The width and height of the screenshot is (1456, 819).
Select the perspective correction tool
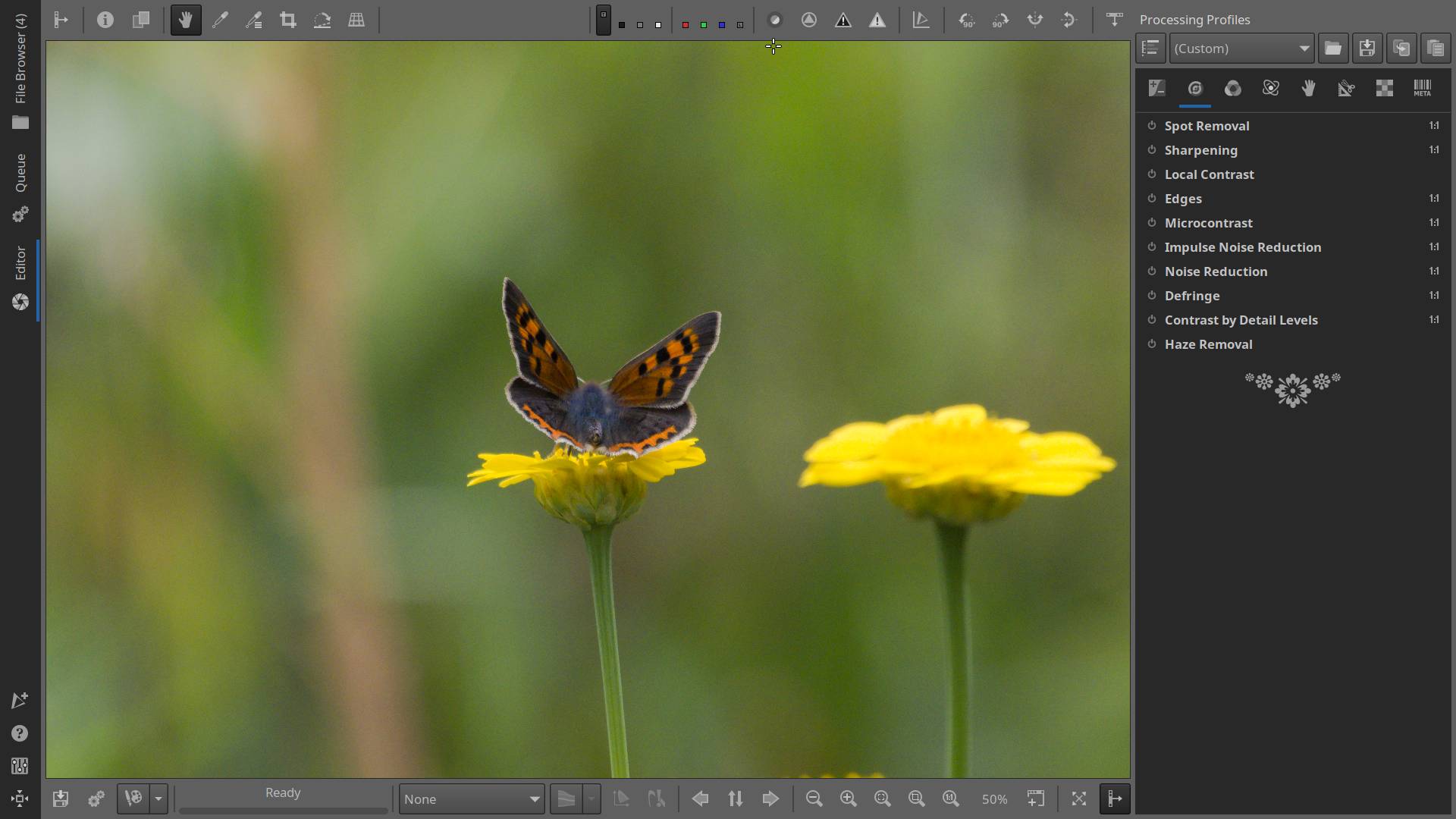356,20
